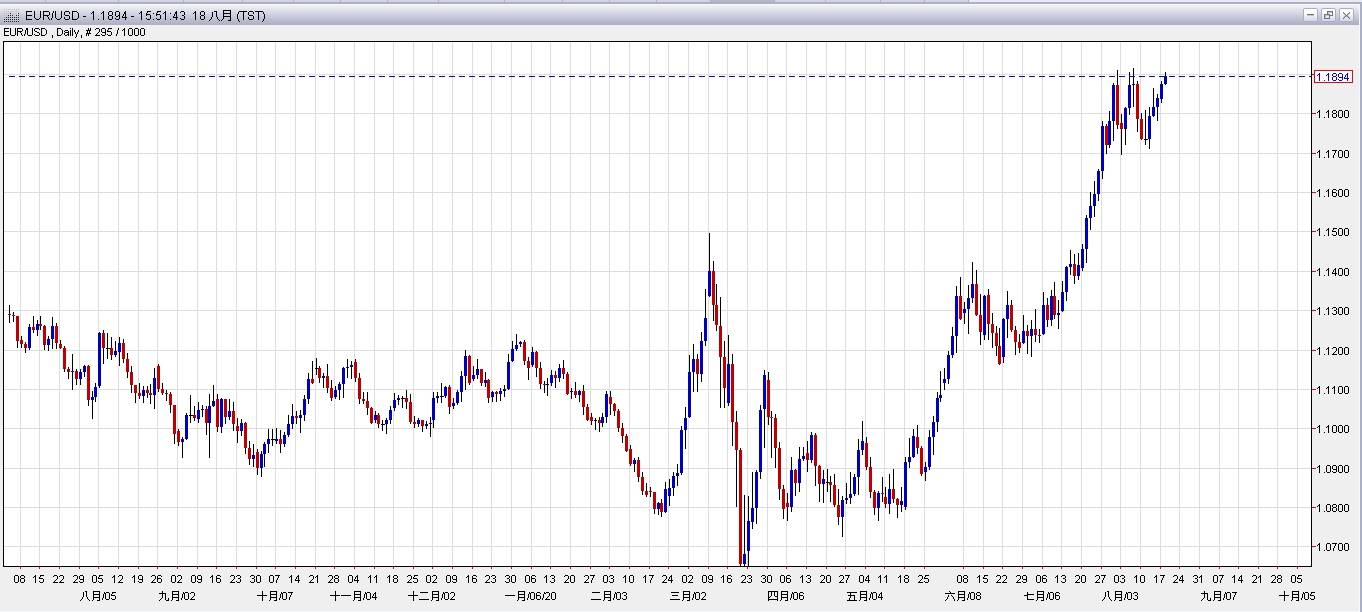The height and width of the screenshot is (612, 1362).
Task: Click the 八月/05 date label
Action: 98,596
